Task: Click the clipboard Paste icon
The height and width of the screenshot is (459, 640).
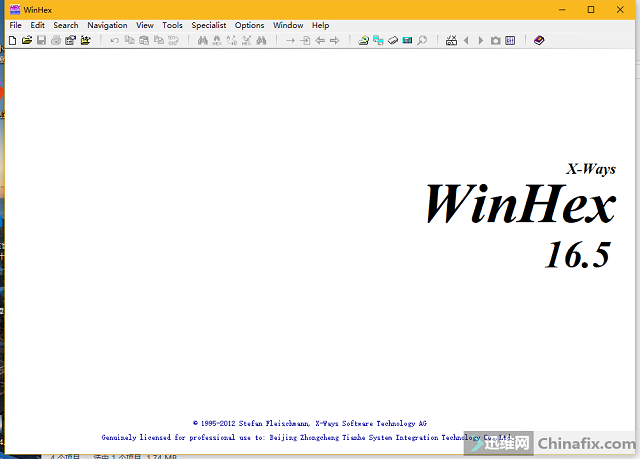Action: (x=144, y=40)
